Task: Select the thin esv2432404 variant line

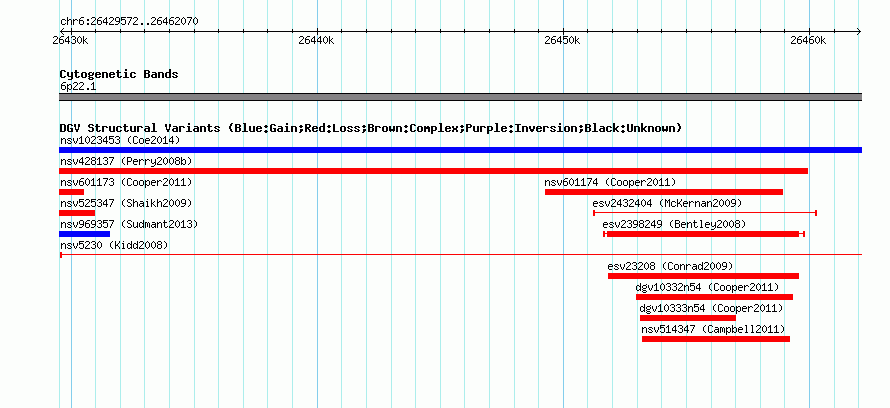Action: click(x=705, y=213)
